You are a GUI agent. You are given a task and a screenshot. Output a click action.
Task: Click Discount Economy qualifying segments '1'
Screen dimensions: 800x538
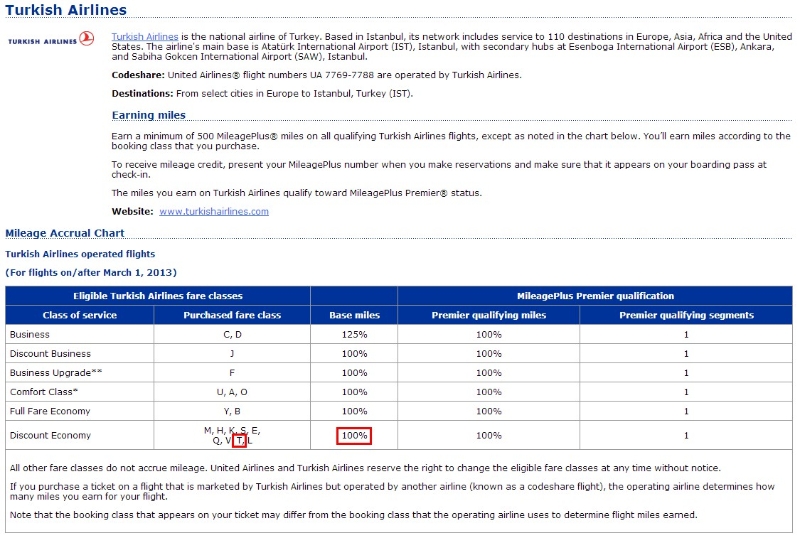point(686,435)
